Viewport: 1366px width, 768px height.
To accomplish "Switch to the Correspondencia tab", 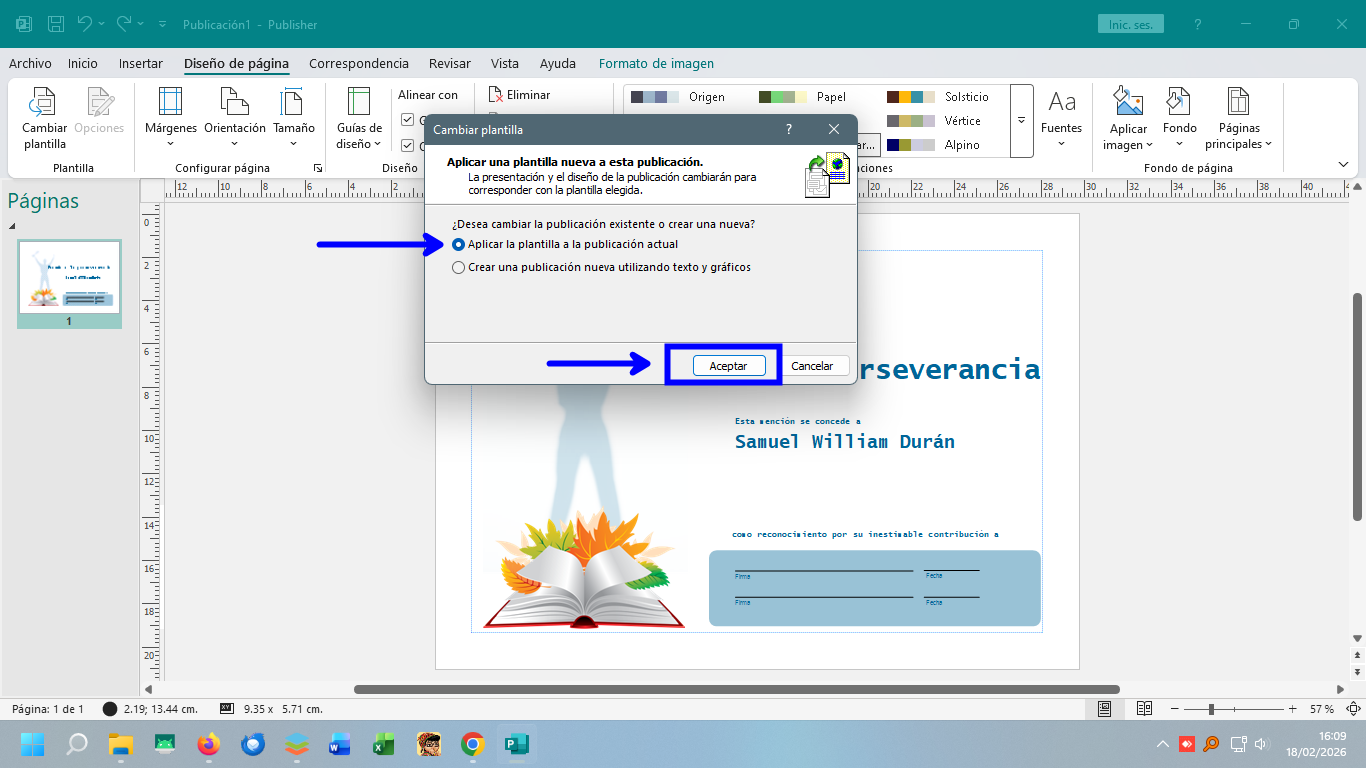I will pos(358,63).
